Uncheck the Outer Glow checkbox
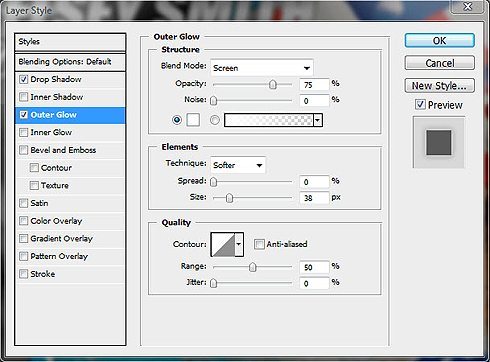 (23, 115)
